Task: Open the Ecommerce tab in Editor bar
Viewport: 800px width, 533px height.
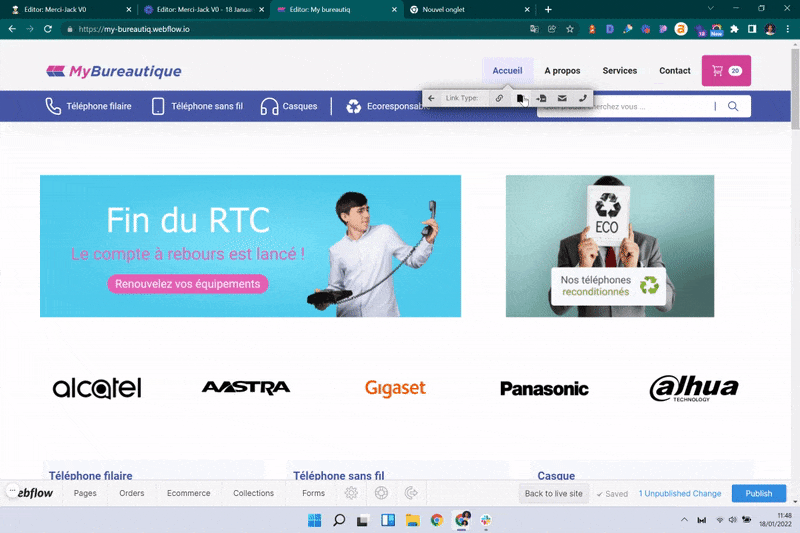Action: (x=189, y=493)
